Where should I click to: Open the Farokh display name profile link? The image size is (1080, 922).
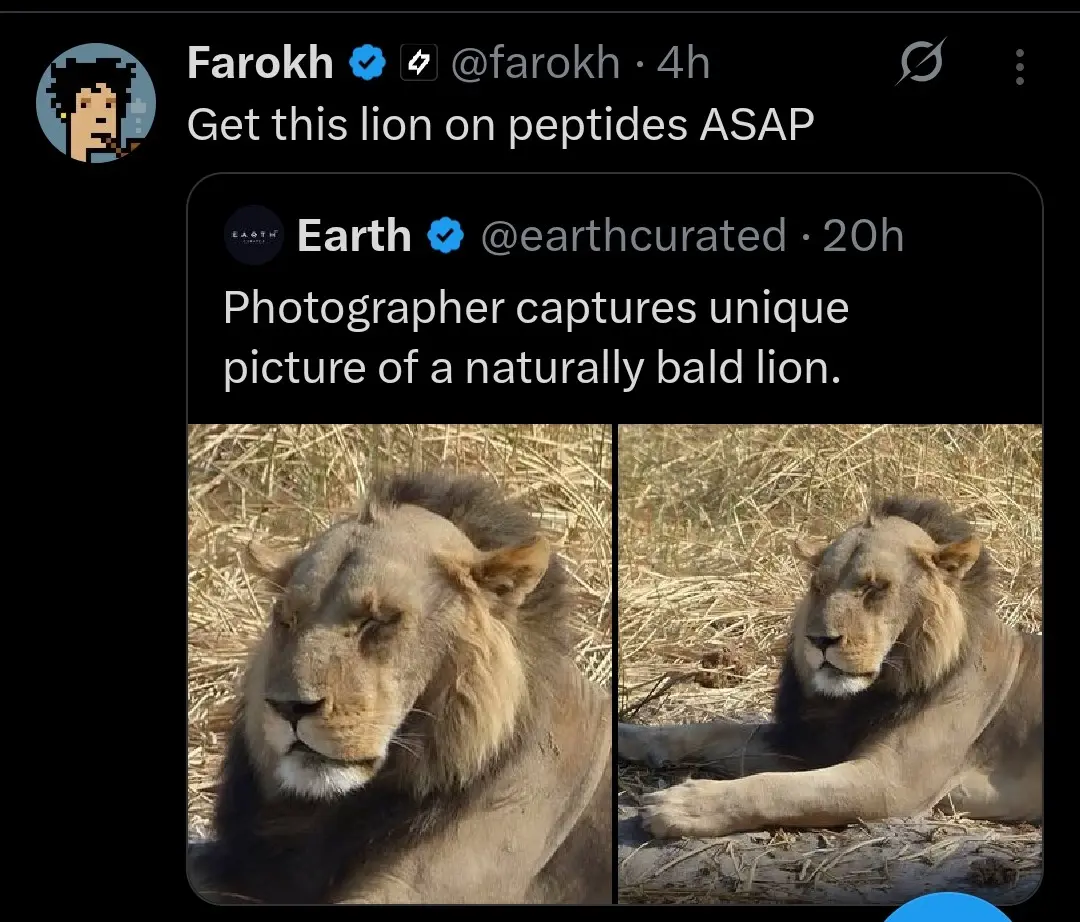tap(260, 64)
